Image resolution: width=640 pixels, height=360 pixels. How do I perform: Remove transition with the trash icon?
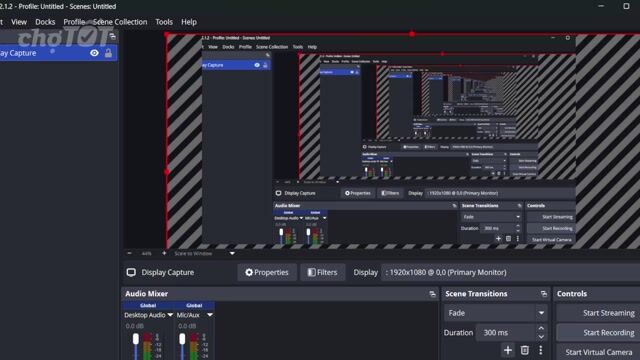(524, 350)
